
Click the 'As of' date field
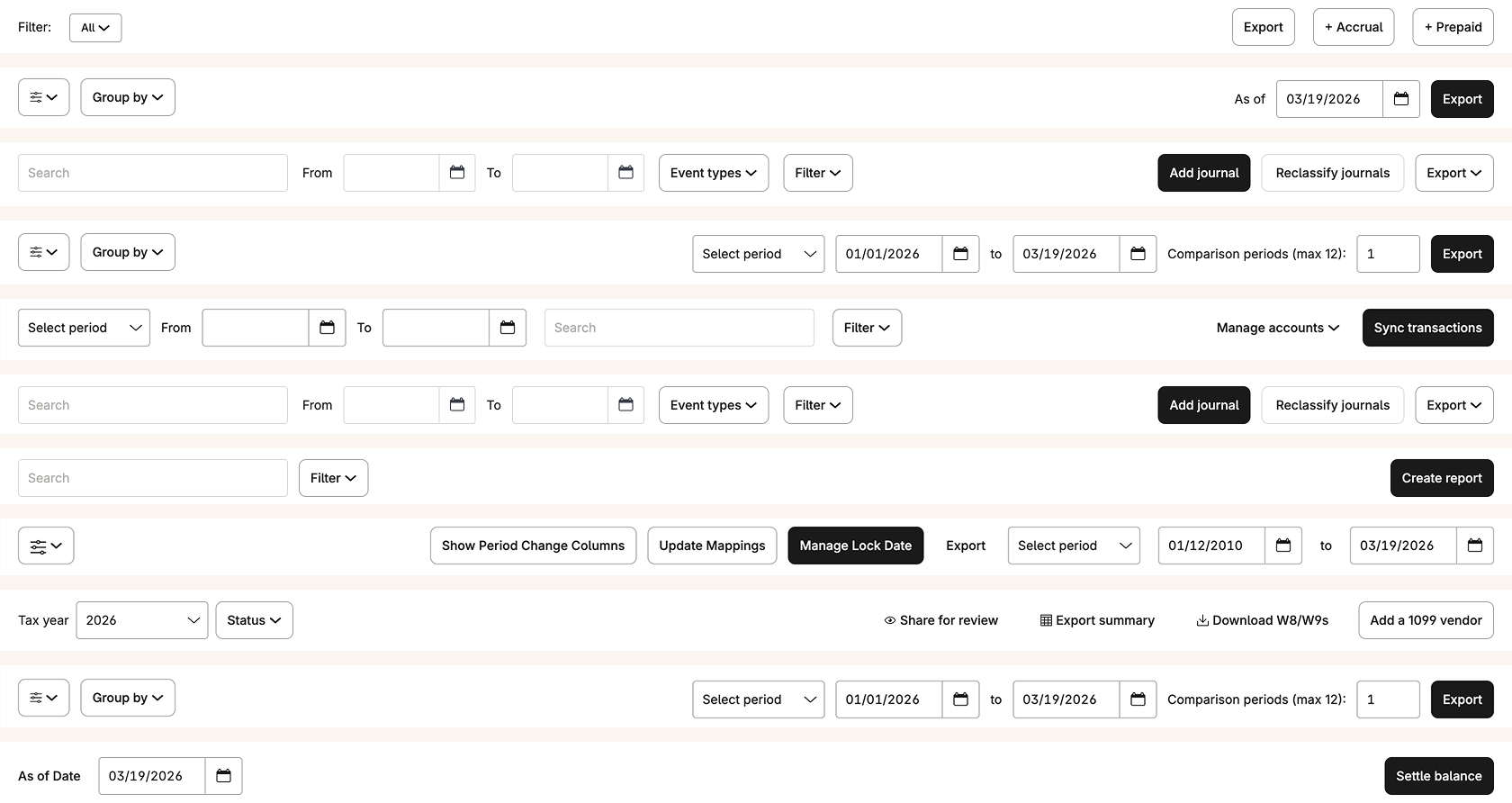[1328, 99]
